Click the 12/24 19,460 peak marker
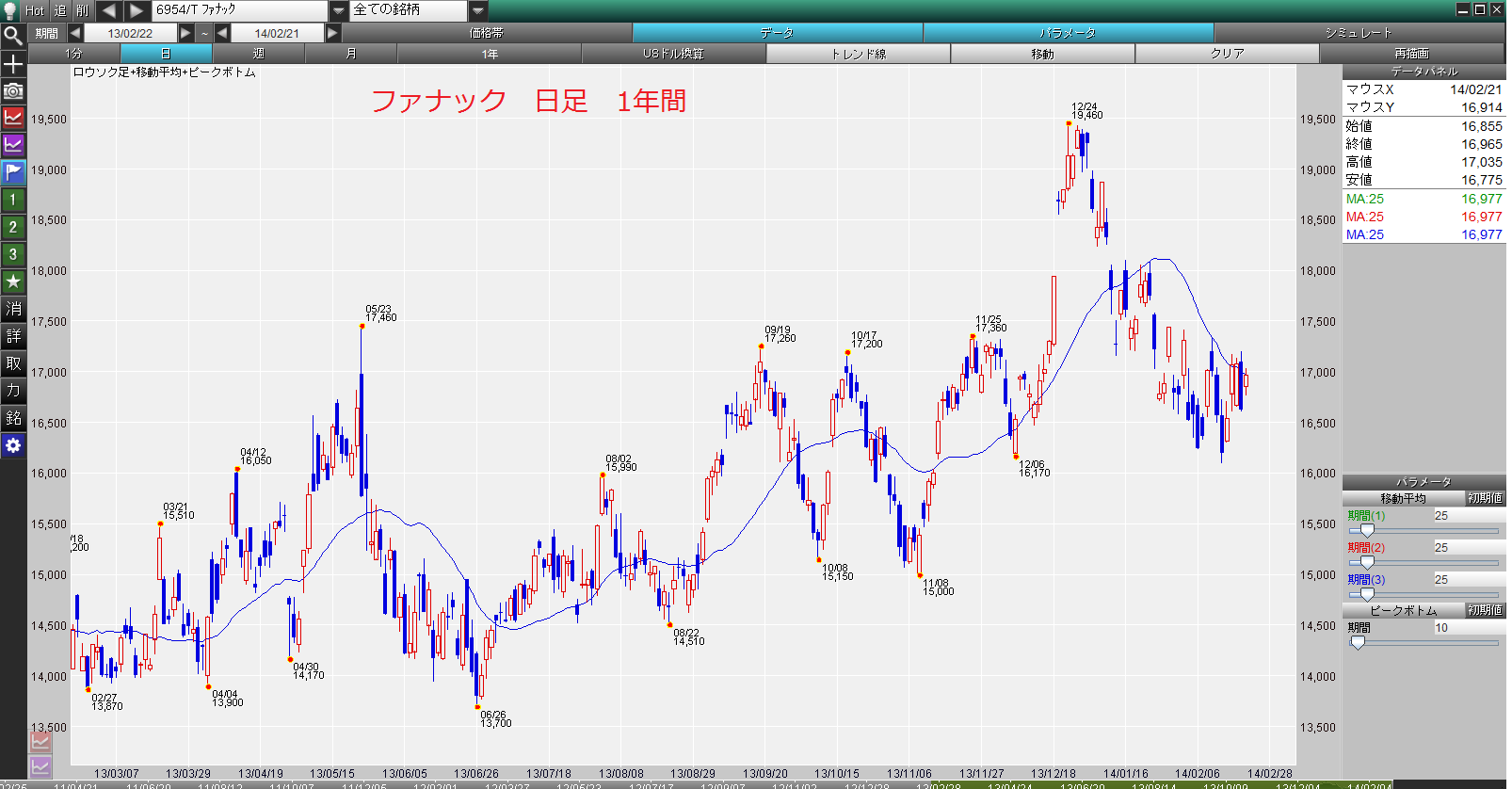 pos(1070,123)
